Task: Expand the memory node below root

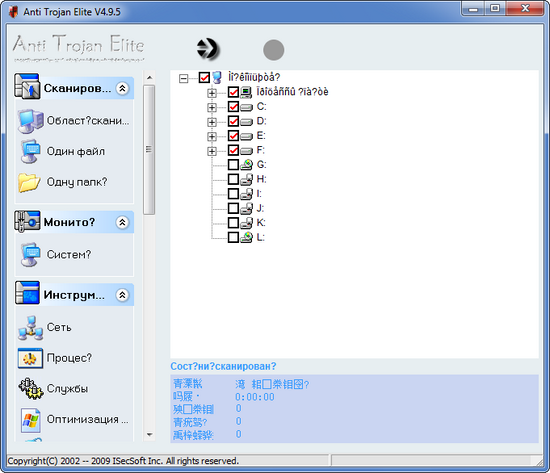Action: point(212,93)
